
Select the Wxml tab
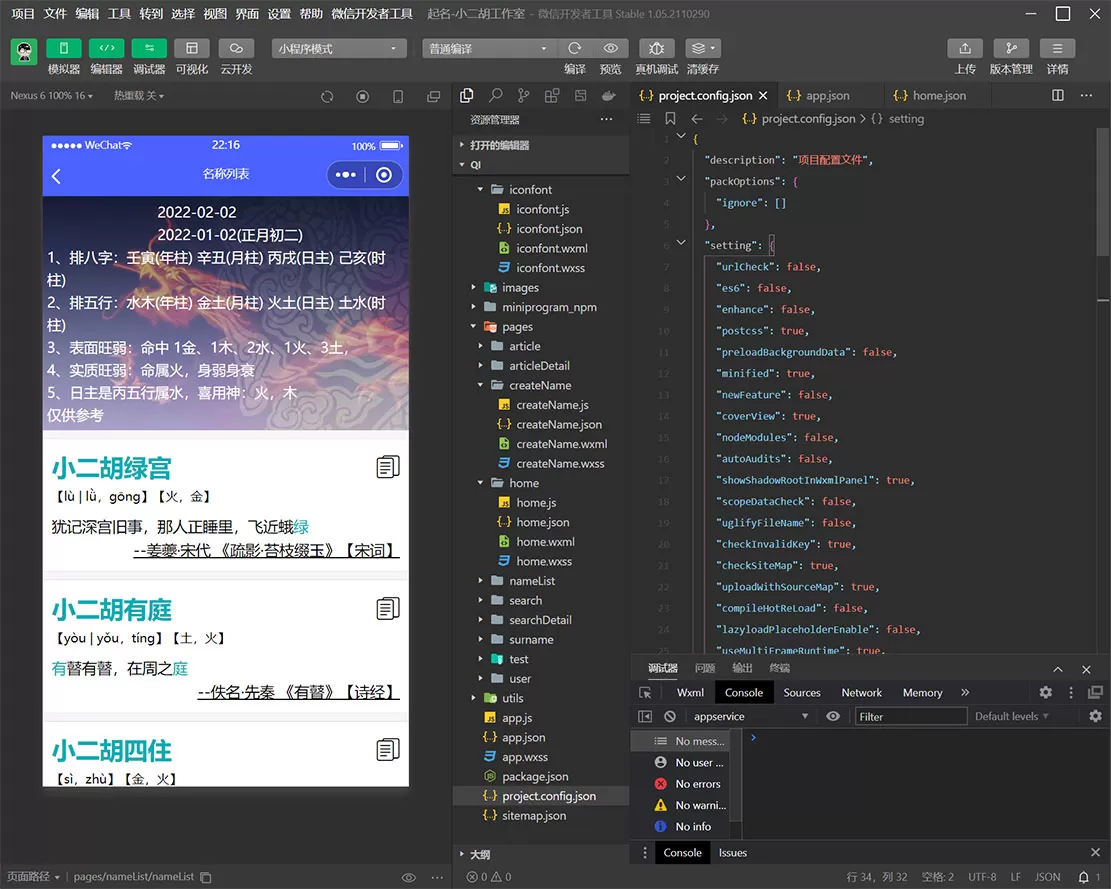pyautogui.click(x=690, y=693)
